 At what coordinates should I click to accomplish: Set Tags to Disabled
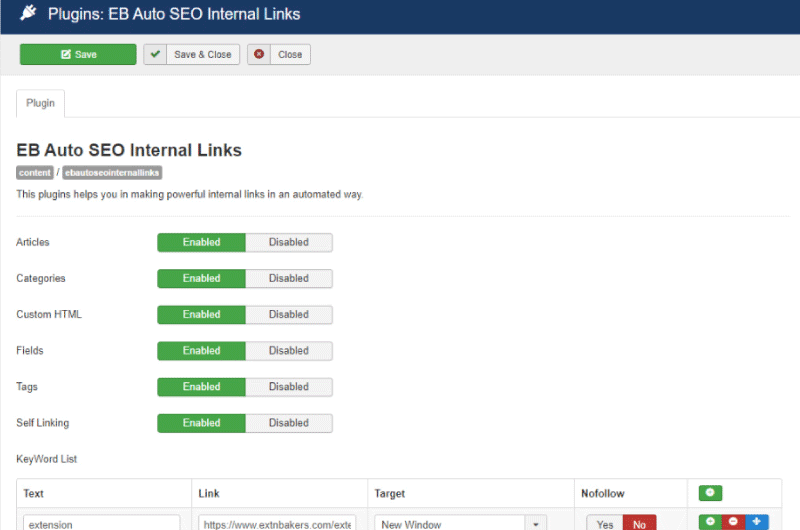point(289,387)
